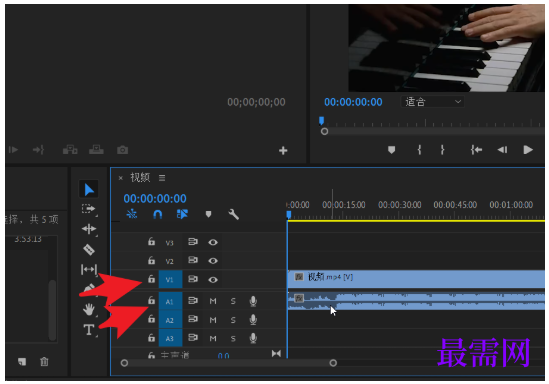This screenshot has height=384, width=549.
Task: Mark Out point in Program monitor
Action: (442, 150)
